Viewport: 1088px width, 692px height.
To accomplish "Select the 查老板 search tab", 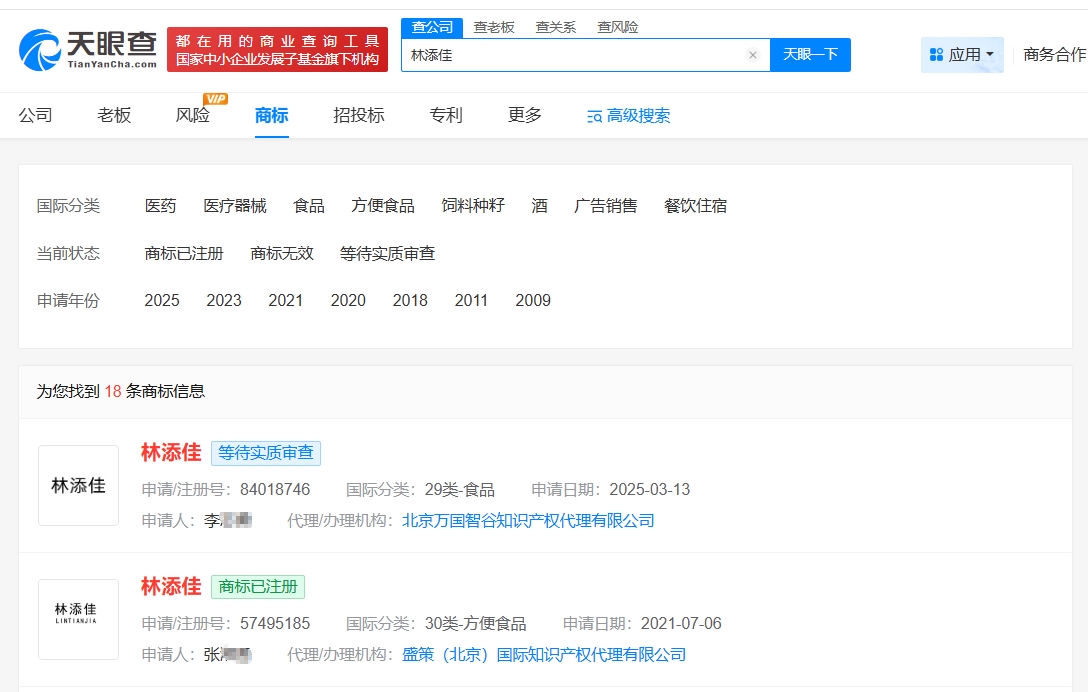I will [494, 27].
